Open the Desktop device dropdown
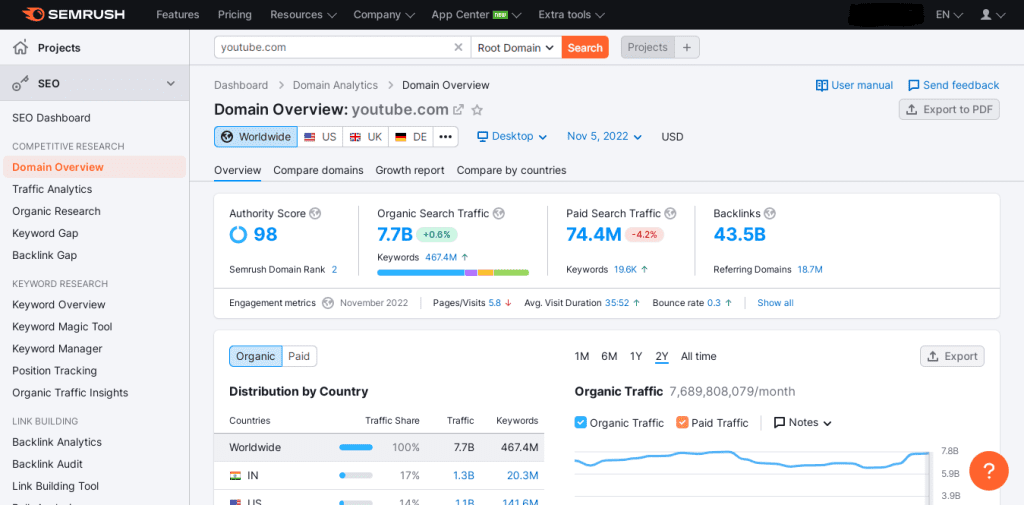The width and height of the screenshot is (1024, 505). tap(512, 137)
